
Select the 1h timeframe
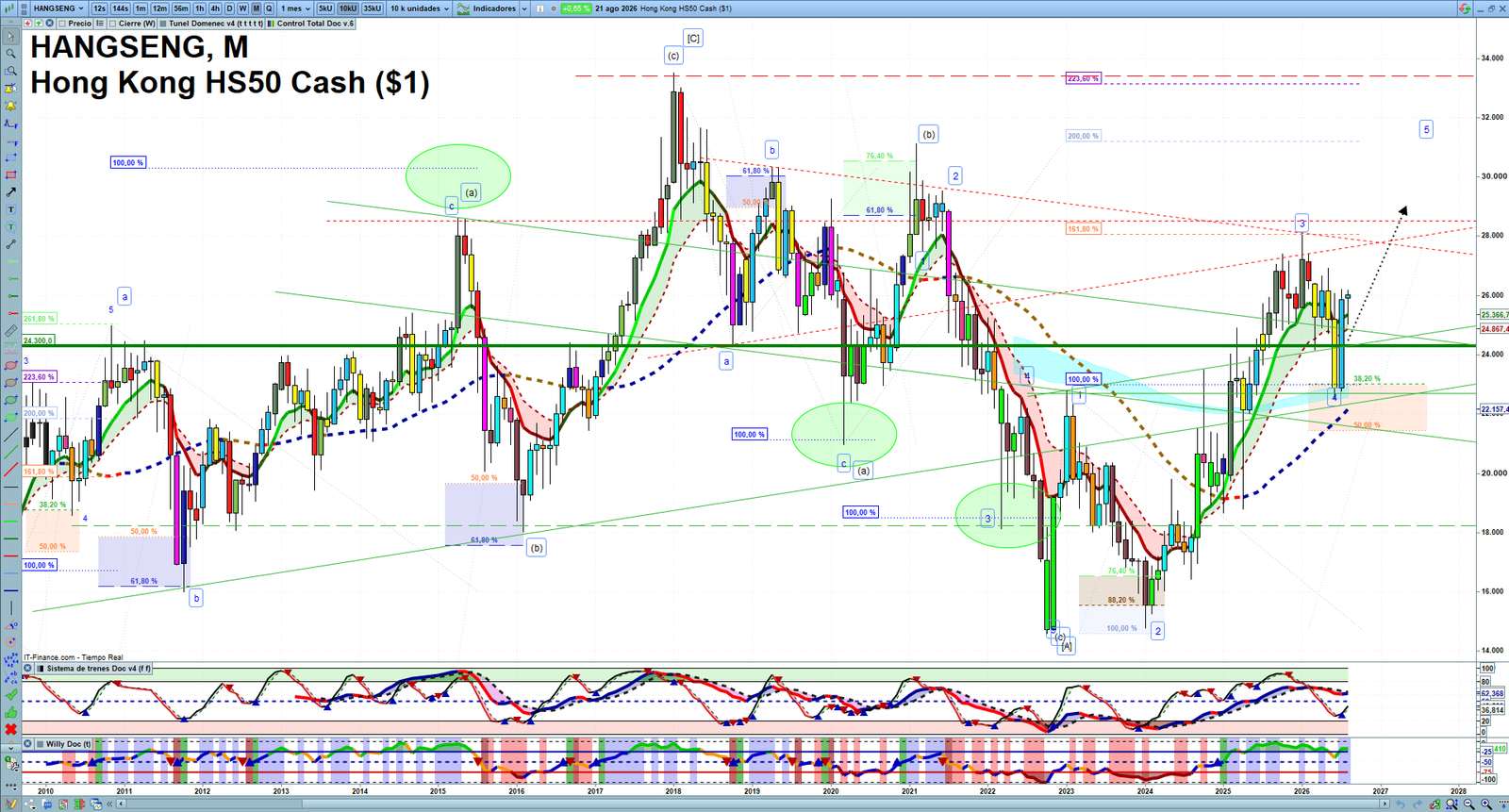coord(200,8)
